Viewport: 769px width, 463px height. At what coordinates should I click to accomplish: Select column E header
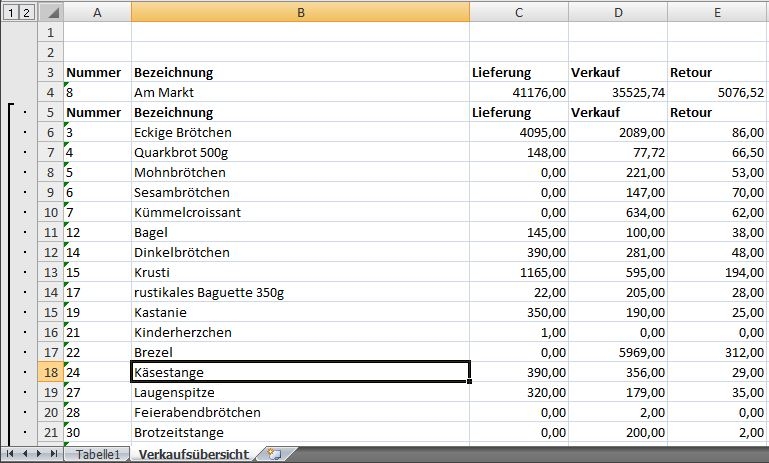click(718, 12)
